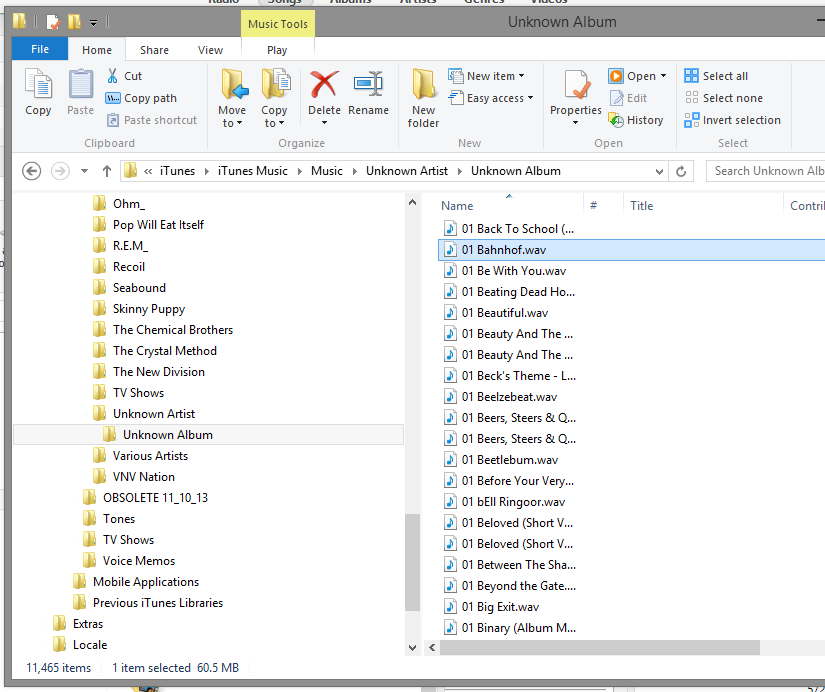Go up one folder level

[x=107, y=171]
